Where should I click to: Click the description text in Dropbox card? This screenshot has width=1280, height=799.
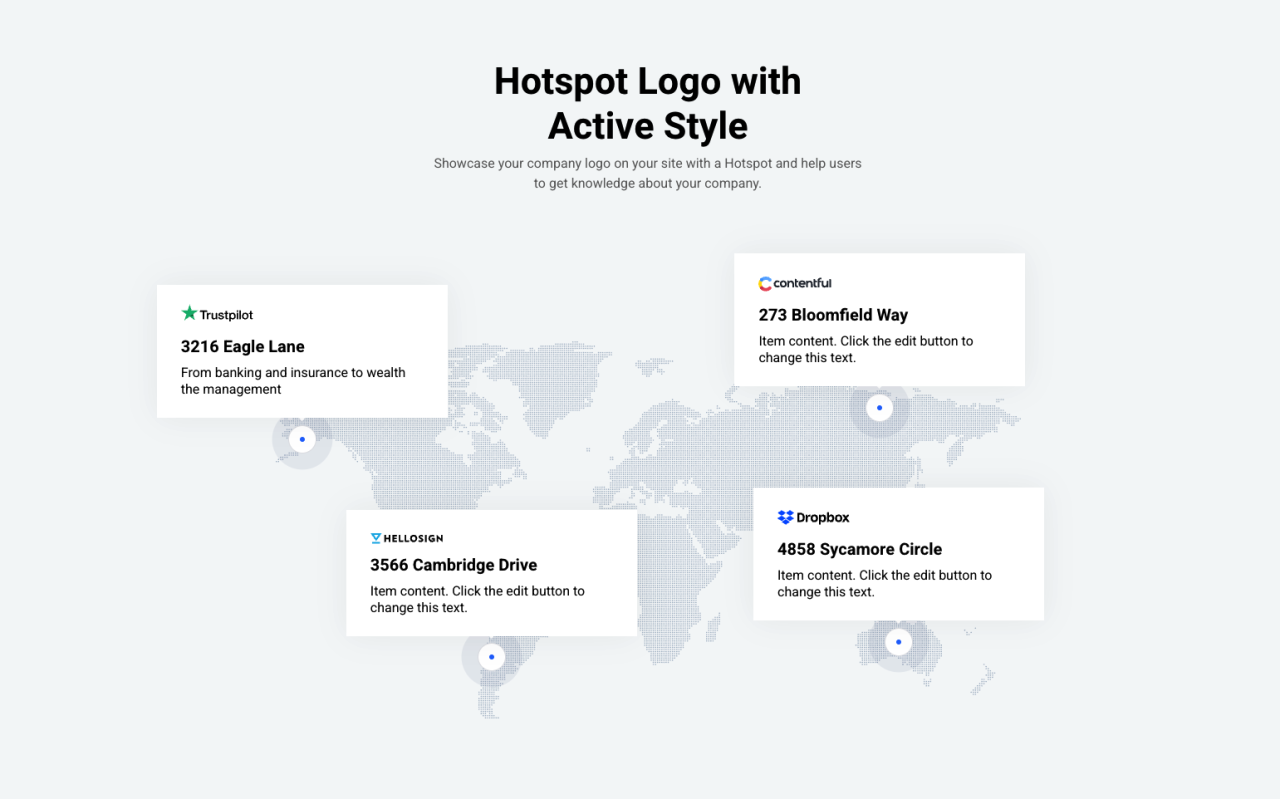(x=884, y=583)
